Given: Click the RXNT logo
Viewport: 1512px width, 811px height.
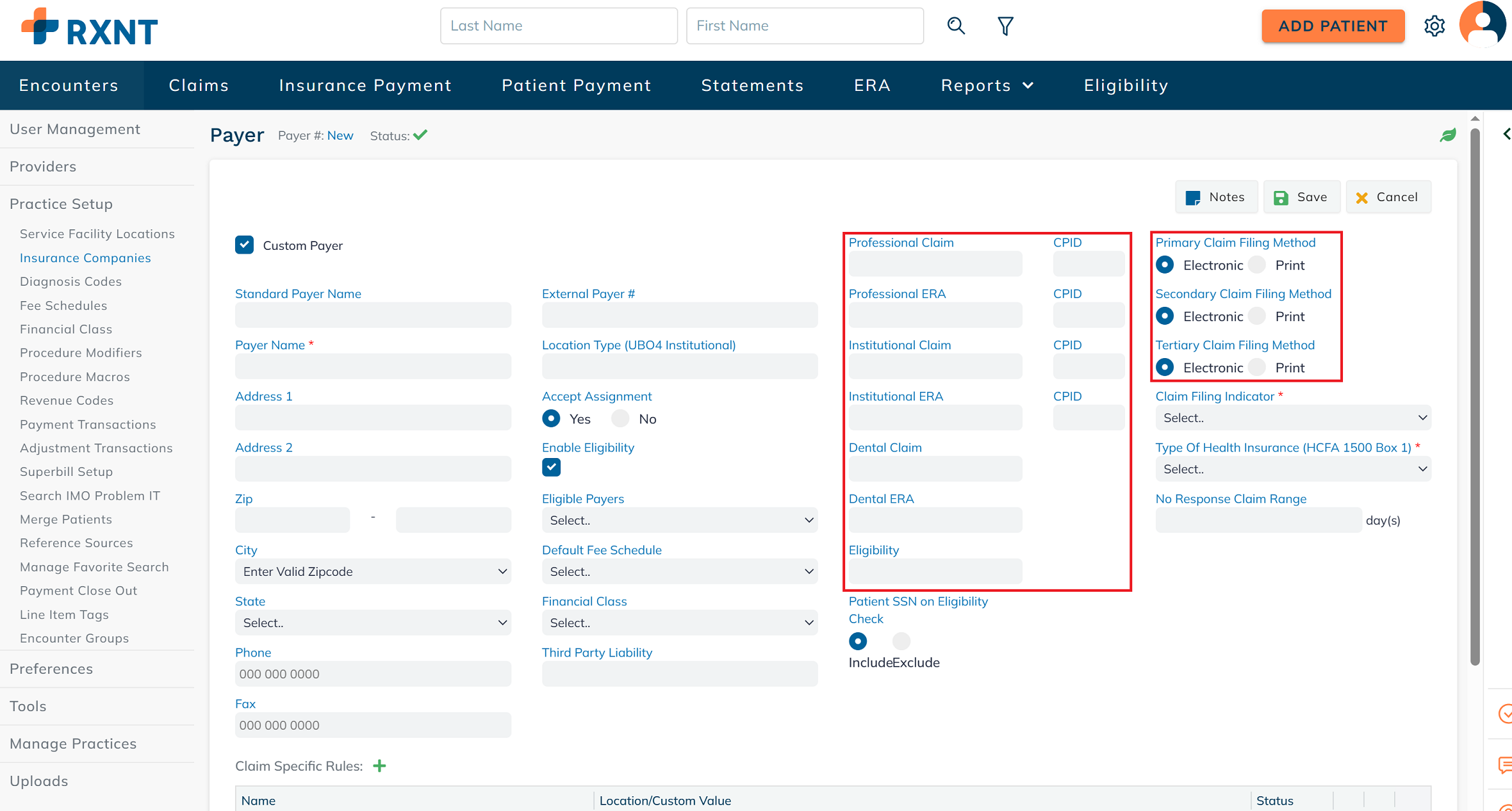Looking at the screenshot, I should [x=90, y=27].
